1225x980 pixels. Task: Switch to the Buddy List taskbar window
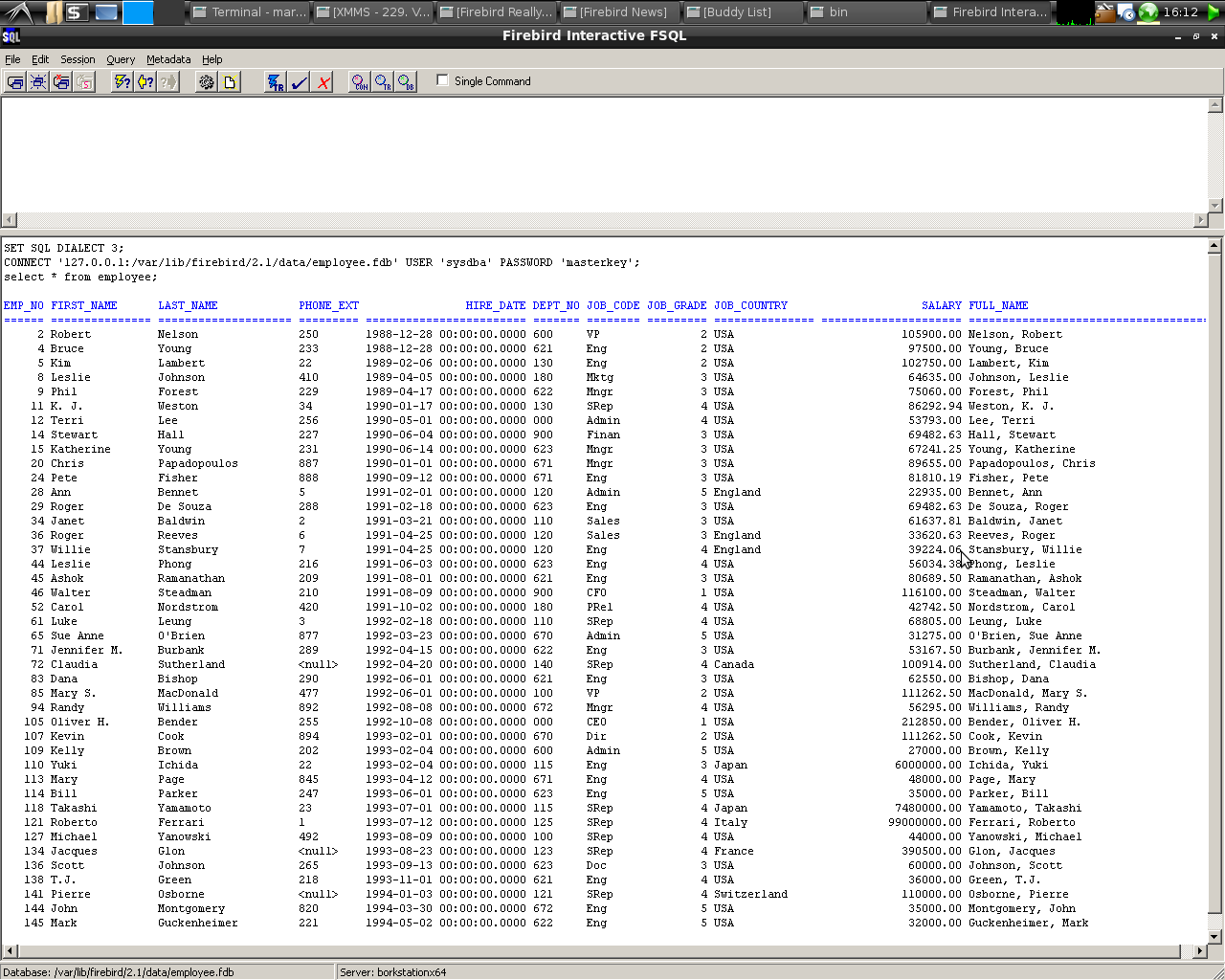tap(744, 12)
